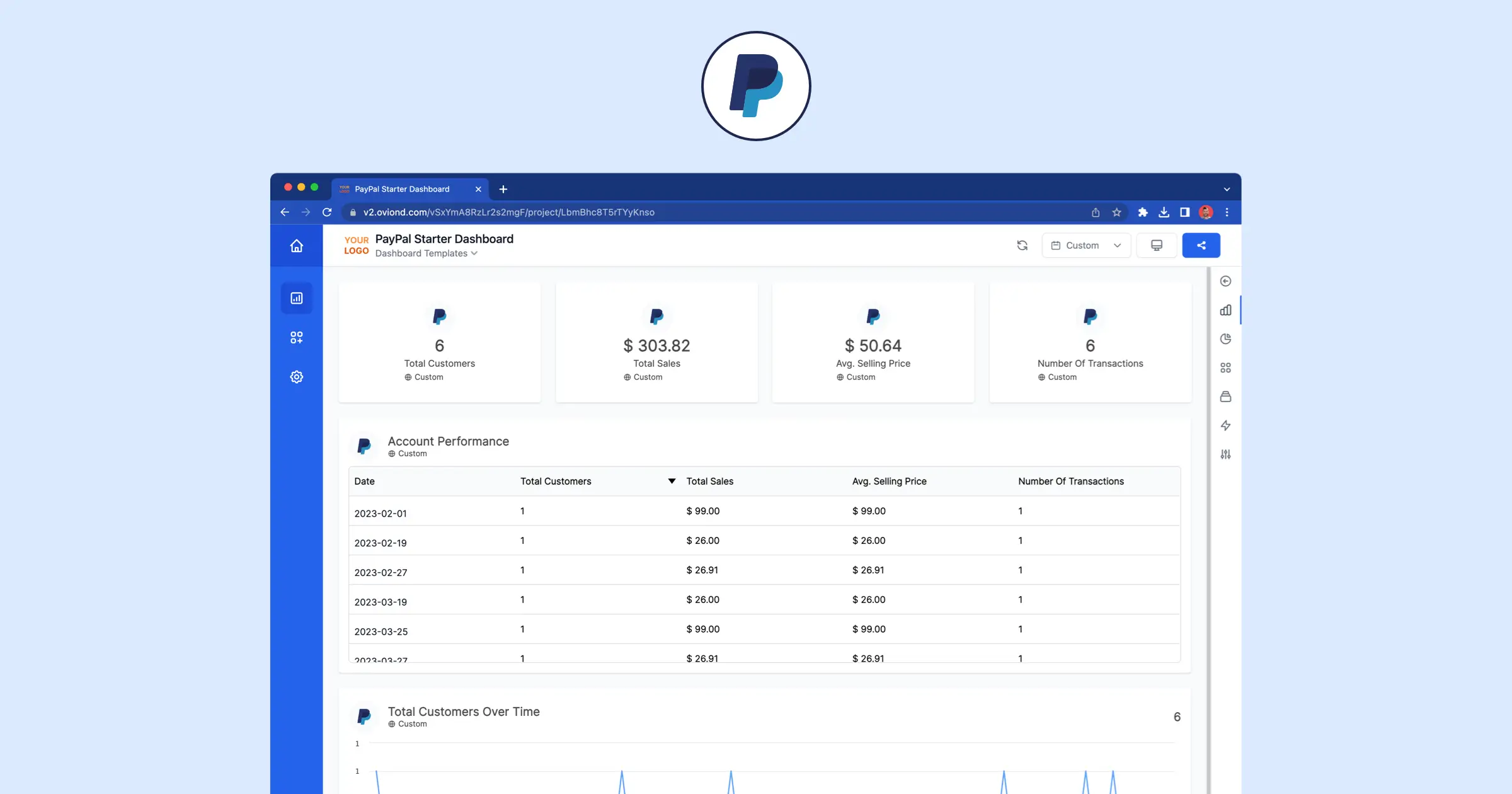
Task: Click the YOUR LOGO placeholder
Action: (x=357, y=245)
